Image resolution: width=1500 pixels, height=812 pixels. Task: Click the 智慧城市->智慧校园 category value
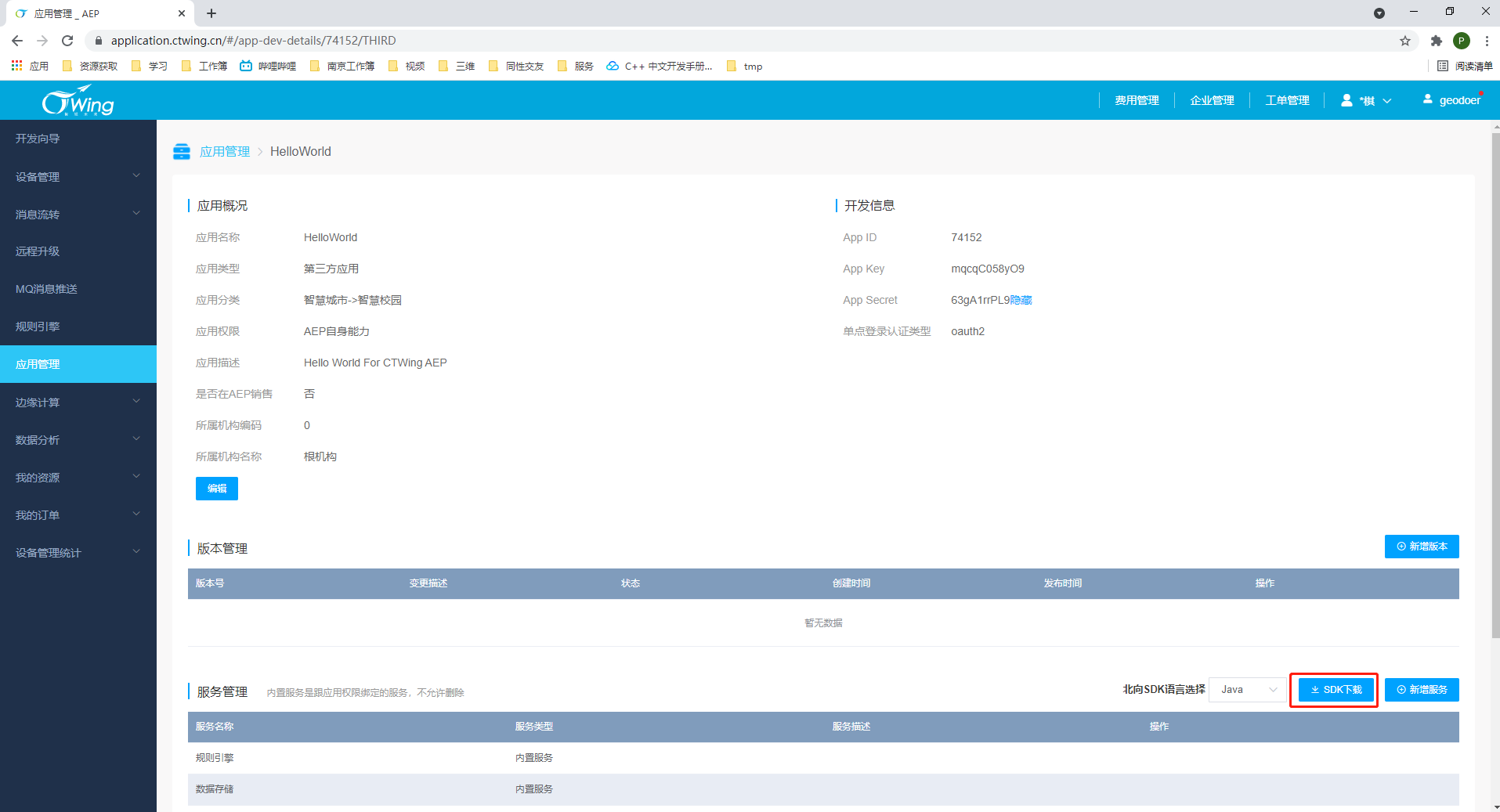(352, 300)
